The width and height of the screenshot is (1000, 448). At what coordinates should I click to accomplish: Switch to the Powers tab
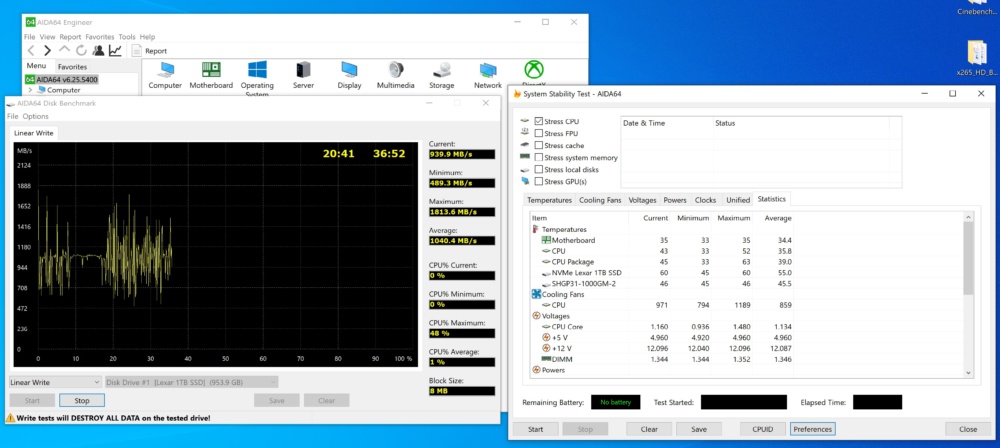click(675, 200)
